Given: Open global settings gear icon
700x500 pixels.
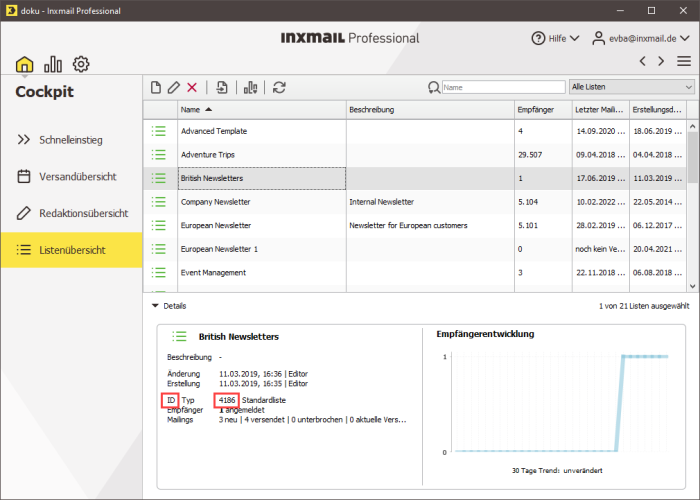Looking at the screenshot, I should click(81, 64).
